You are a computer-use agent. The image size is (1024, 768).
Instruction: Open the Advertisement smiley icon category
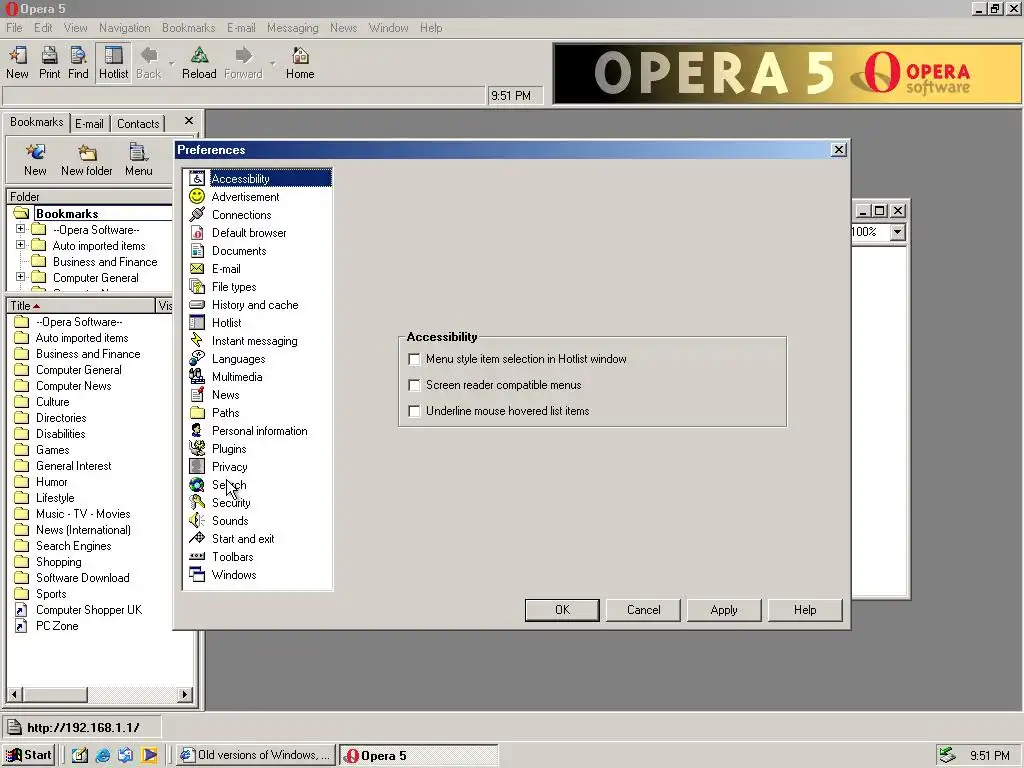(x=197, y=197)
